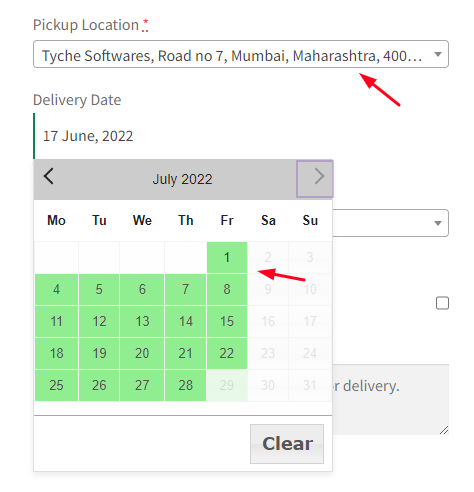Screen dimensions: 474x492
Task: Click the delivery notes text area
Action: coord(391,399)
